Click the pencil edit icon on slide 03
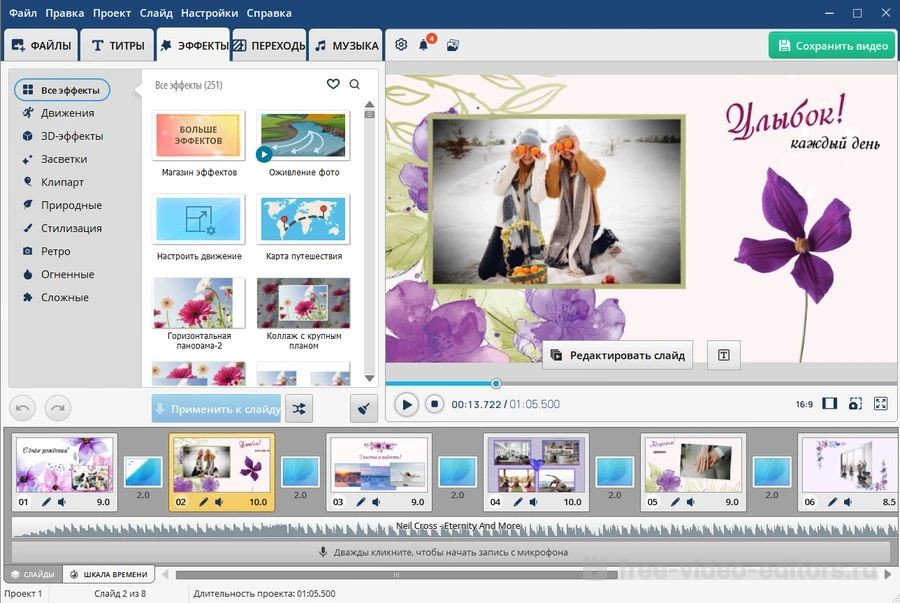900x603 pixels. click(361, 502)
